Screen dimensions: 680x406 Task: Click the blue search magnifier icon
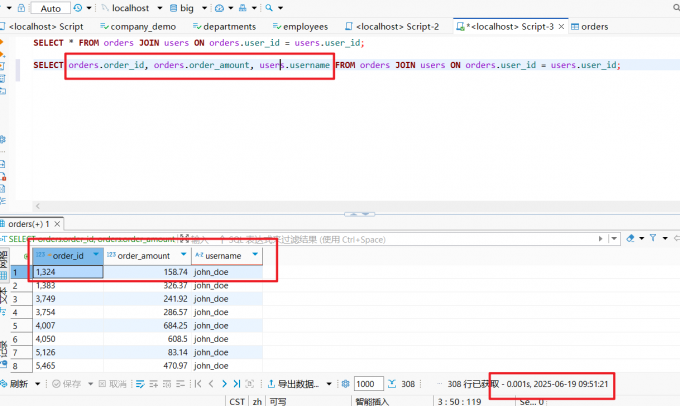tap(269, 8)
